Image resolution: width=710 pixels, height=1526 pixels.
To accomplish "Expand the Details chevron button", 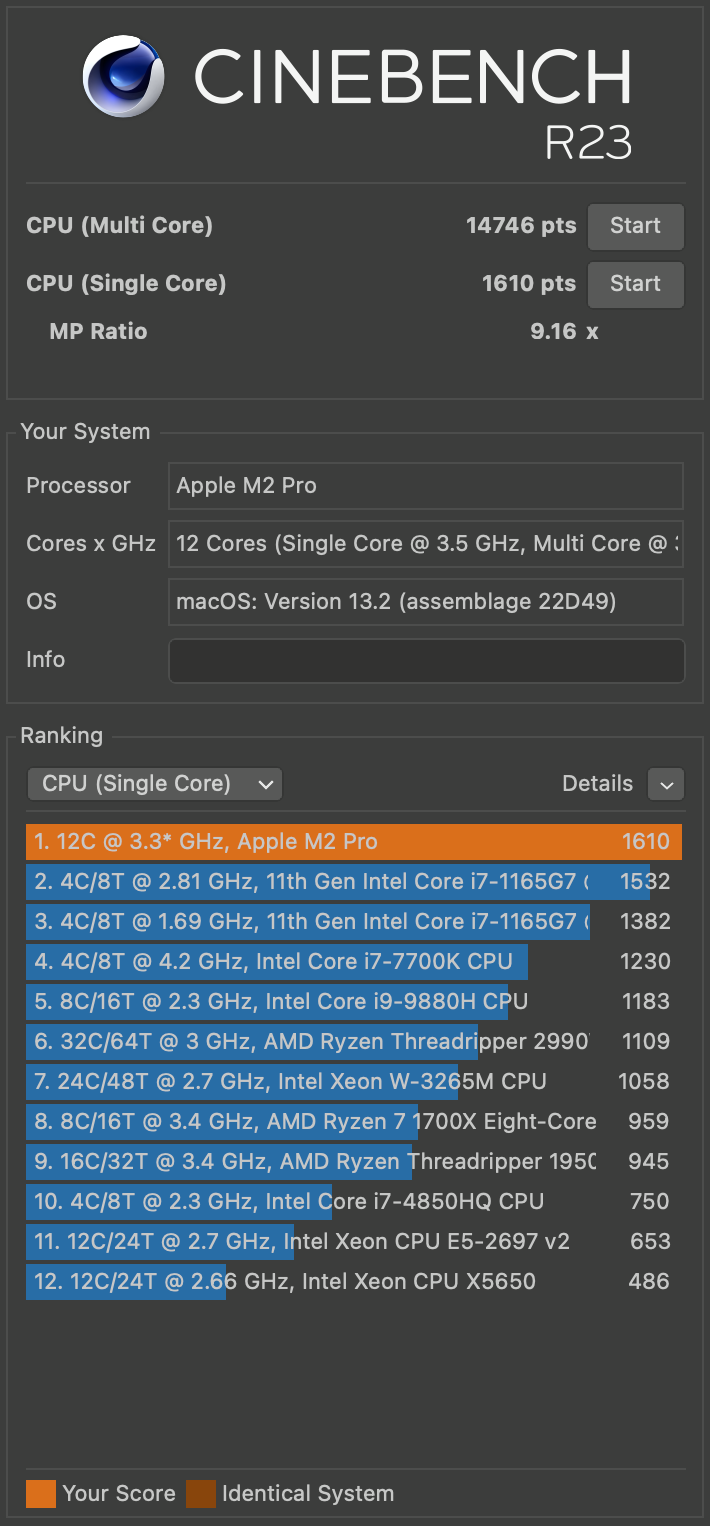I will point(666,784).
